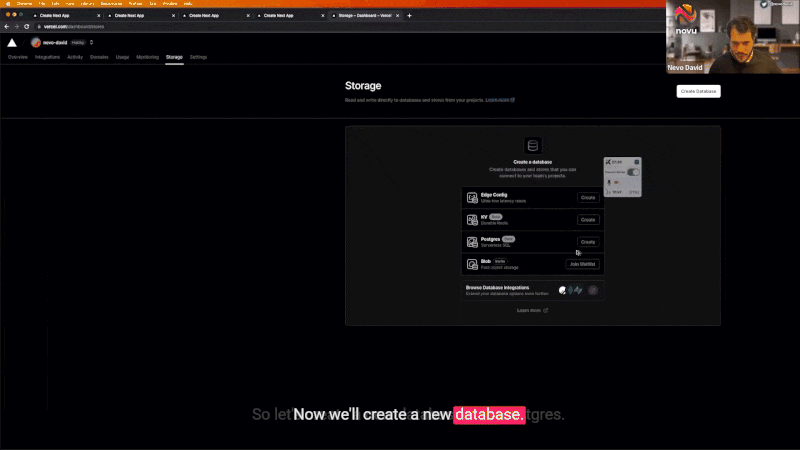Open the Apple menu in the menu bar
This screenshot has height=450, width=800.
coord(8,4)
